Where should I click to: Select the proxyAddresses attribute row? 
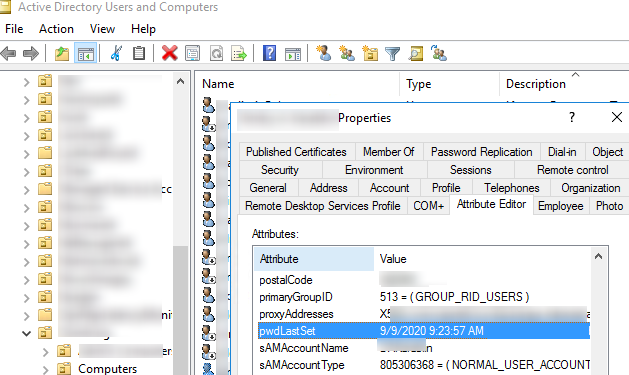coord(424,314)
